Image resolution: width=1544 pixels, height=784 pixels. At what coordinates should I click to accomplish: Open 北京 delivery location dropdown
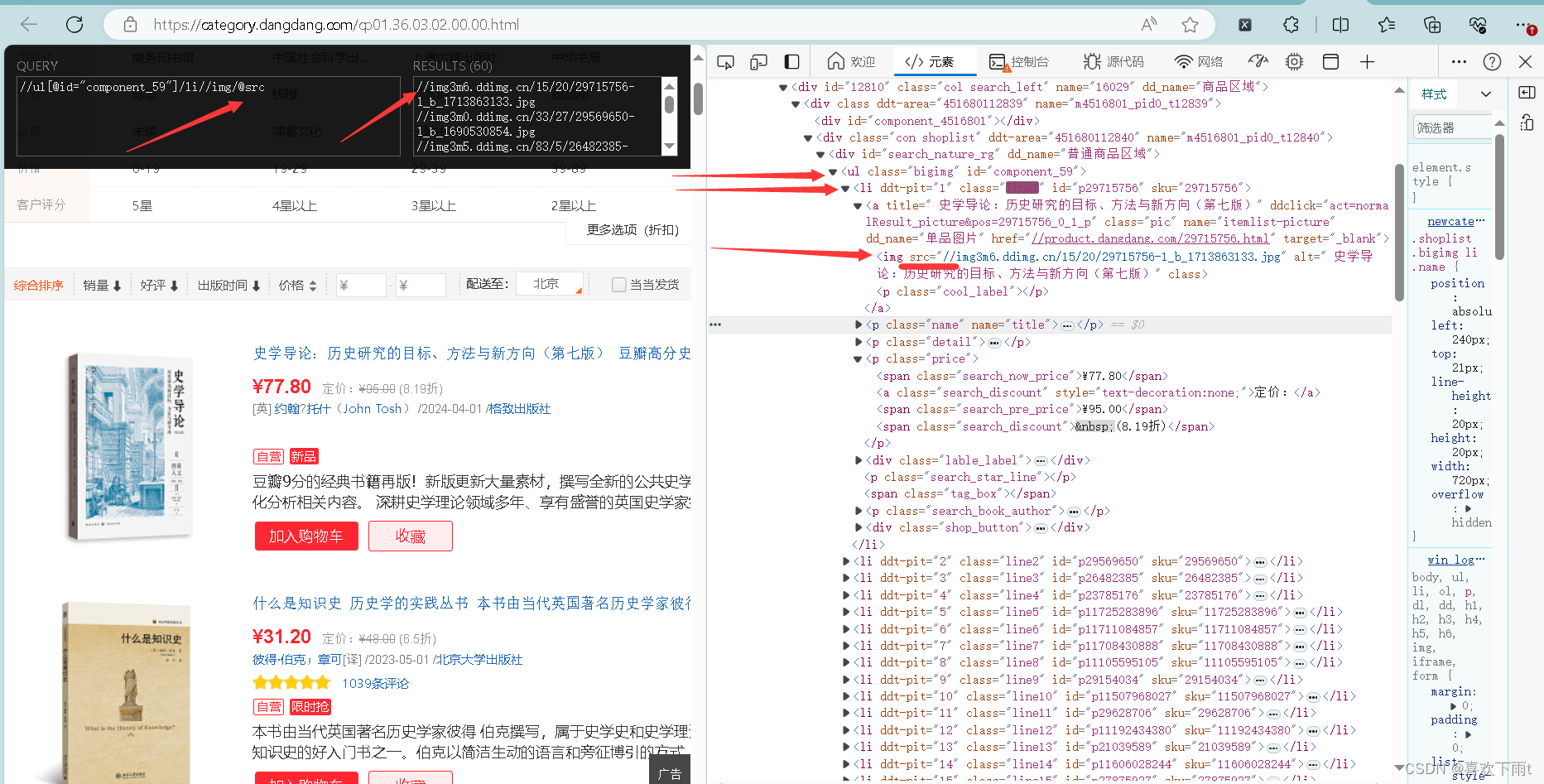[x=550, y=284]
